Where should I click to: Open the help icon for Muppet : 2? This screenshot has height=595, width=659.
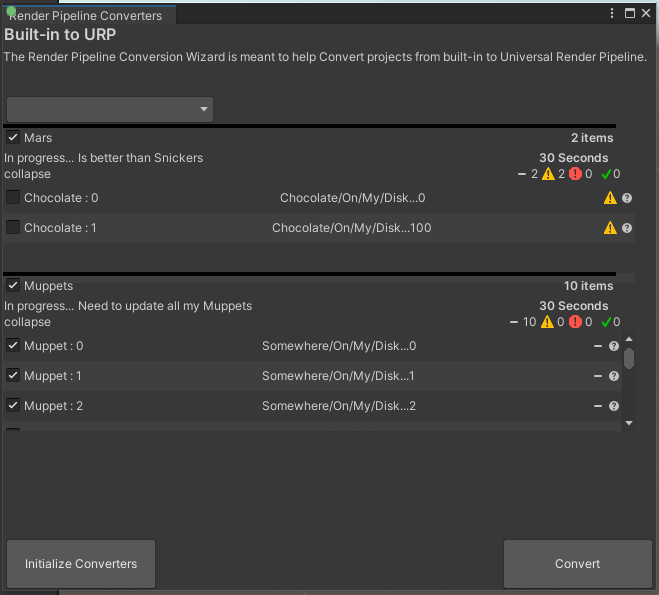[x=614, y=406]
